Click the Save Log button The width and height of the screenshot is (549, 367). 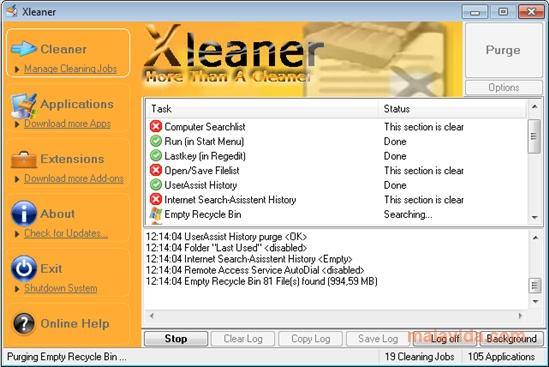[x=378, y=339]
